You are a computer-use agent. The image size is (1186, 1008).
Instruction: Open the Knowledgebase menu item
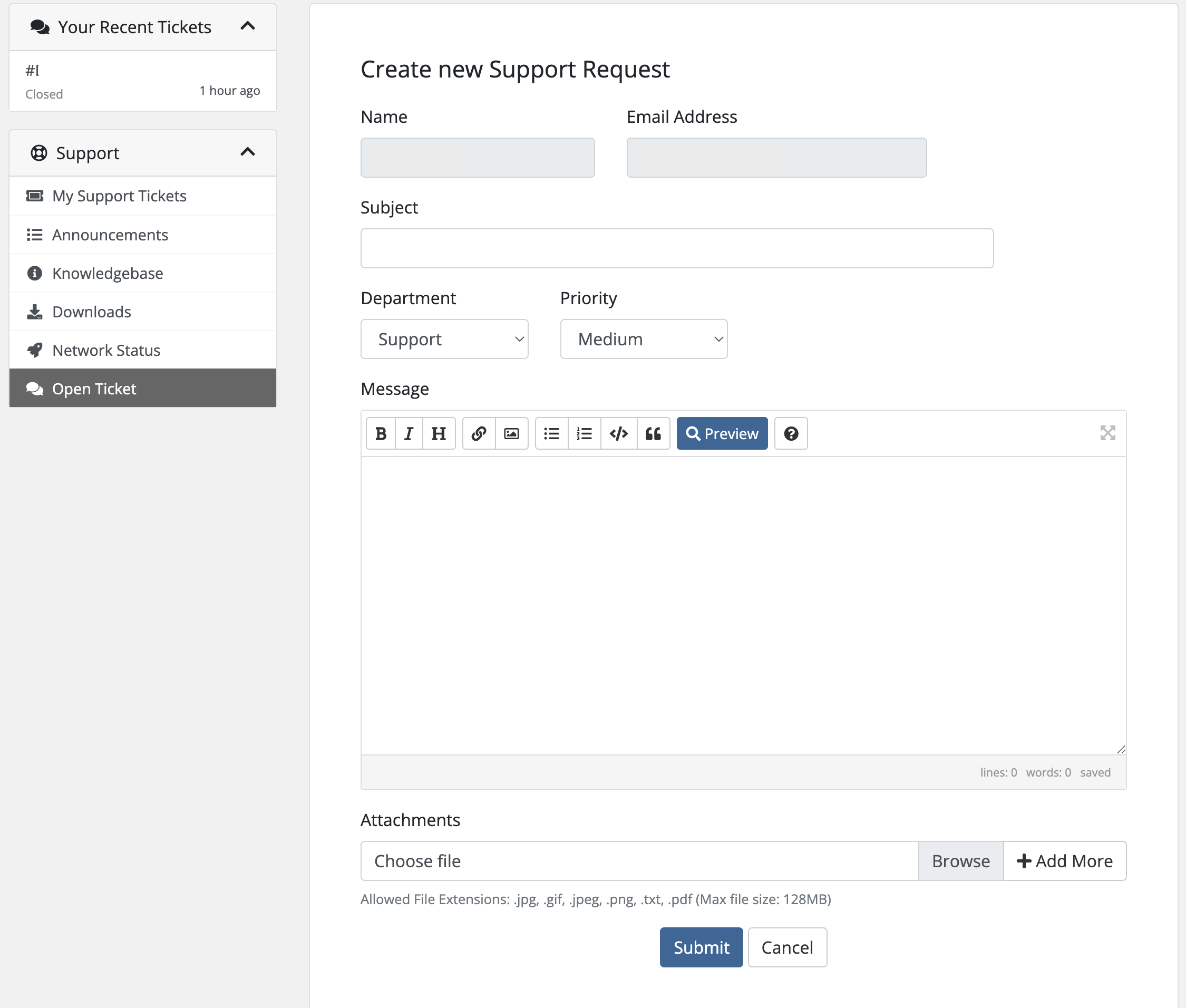pyautogui.click(x=108, y=273)
